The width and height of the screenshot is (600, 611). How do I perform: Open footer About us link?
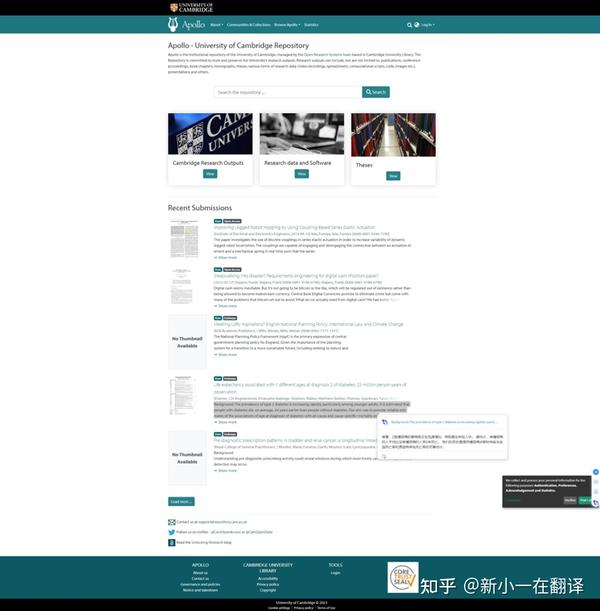[x=200, y=573]
